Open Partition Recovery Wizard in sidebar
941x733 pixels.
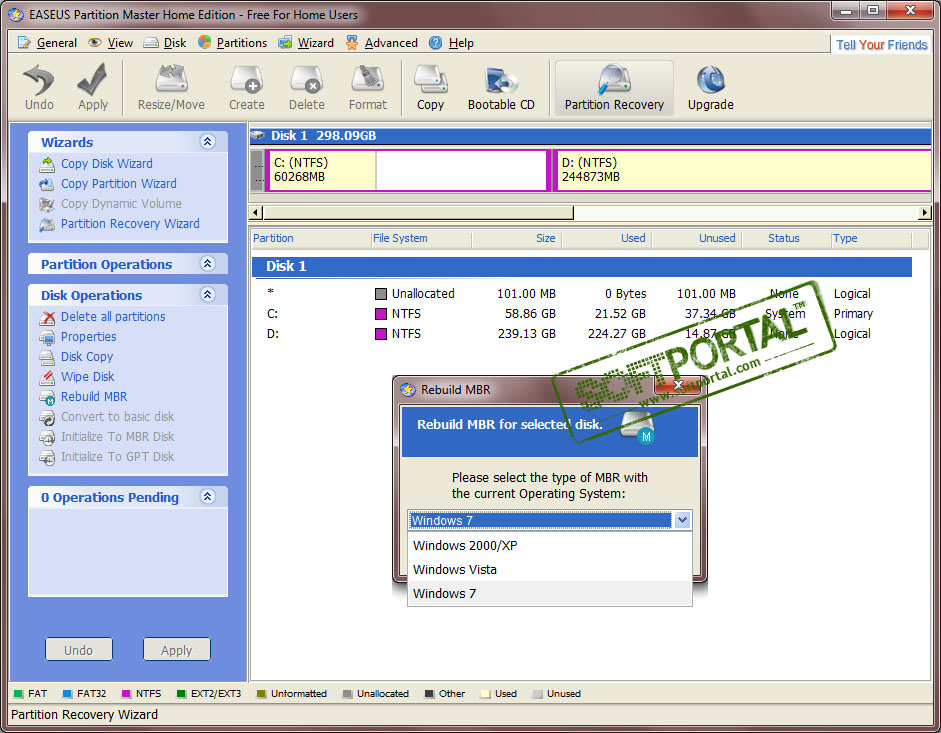tap(130, 223)
